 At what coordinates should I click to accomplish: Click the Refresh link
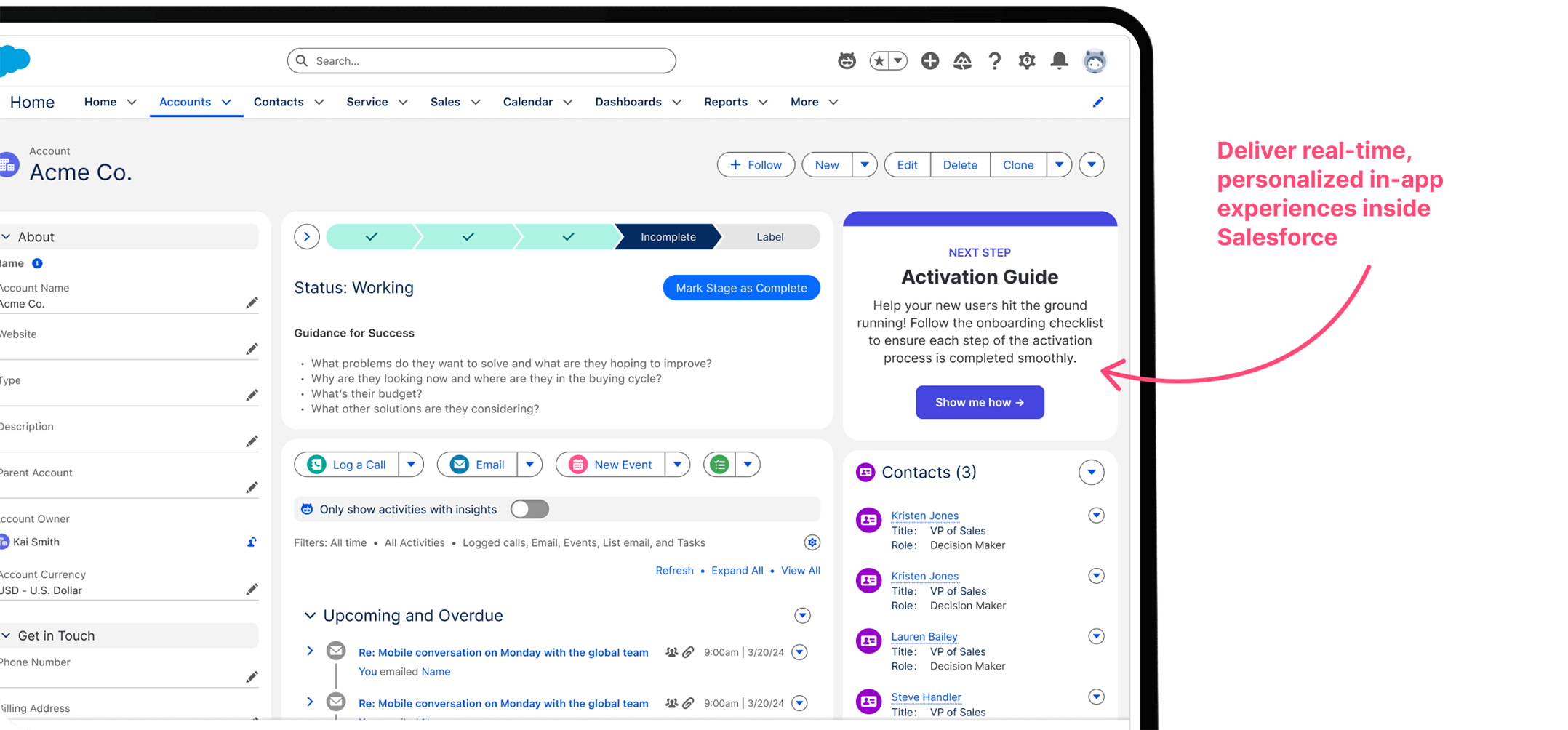click(x=674, y=571)
